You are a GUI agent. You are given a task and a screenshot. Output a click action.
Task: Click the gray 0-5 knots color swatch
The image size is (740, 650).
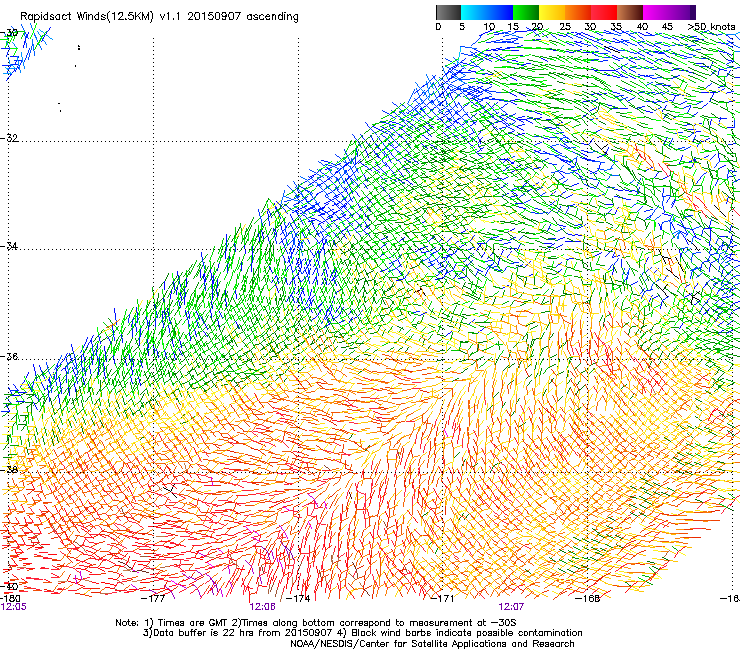coord(448,12)
